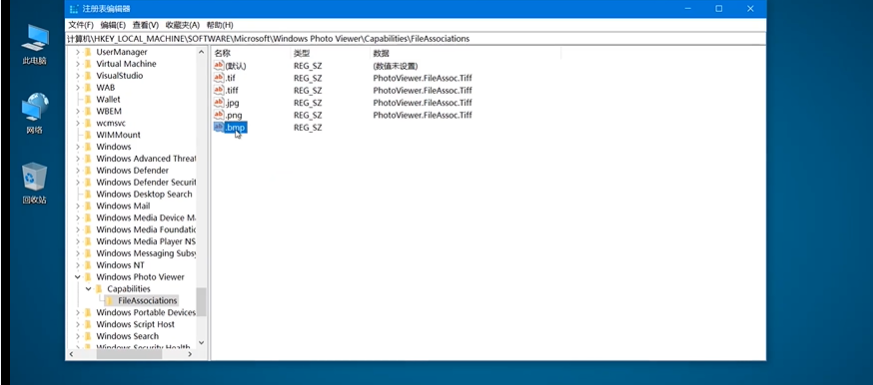The width and height of the screenshot is (873, 385).
Task: Minimize the Registry Editor window
Action: (x=688, y=8)
